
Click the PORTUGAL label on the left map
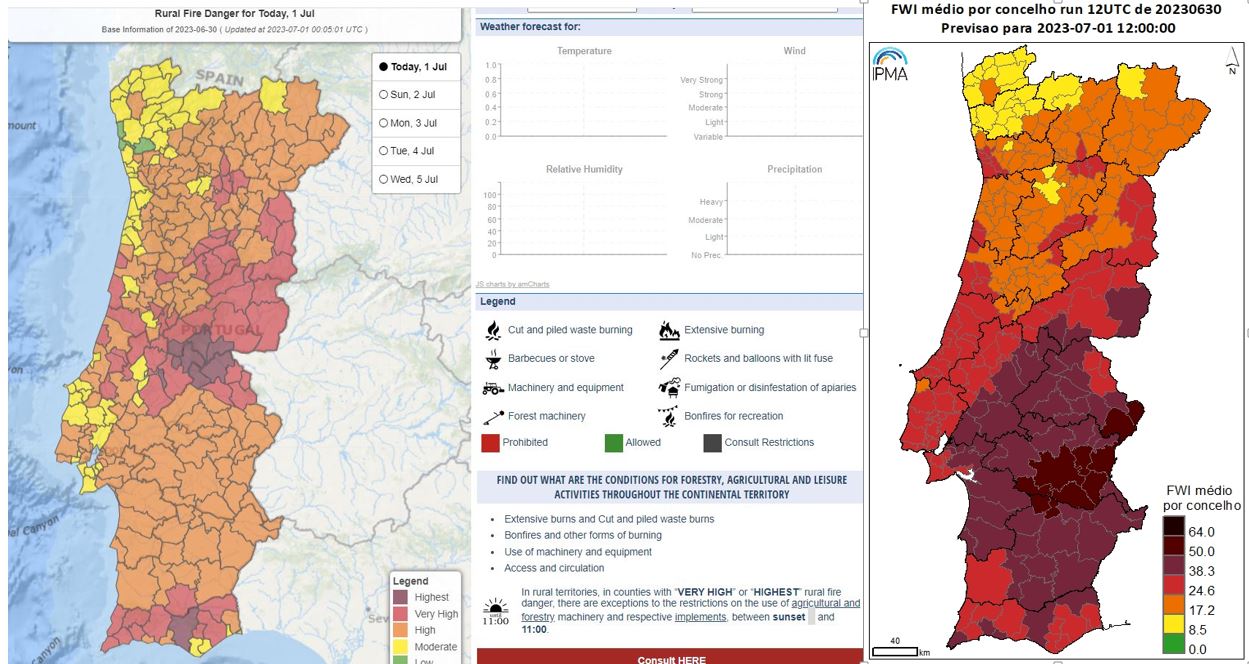coord(221,329)
